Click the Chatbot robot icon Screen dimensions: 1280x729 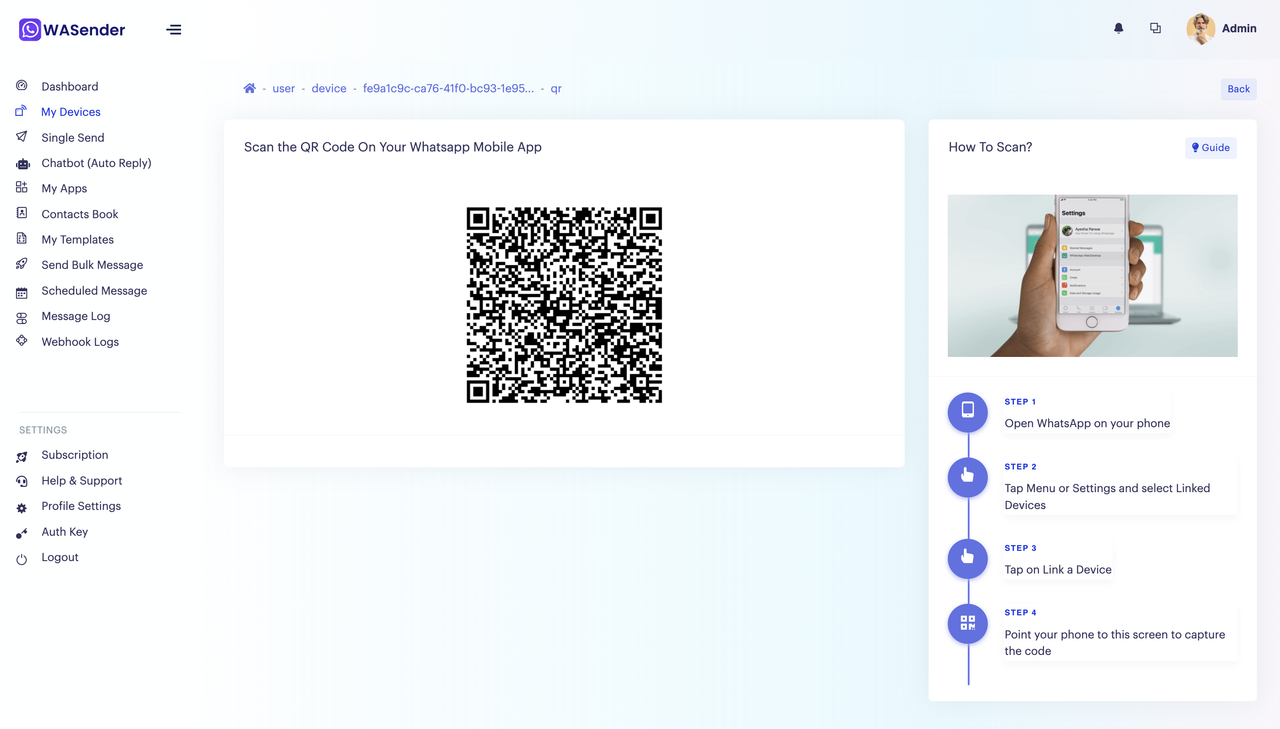coord(22,163)
